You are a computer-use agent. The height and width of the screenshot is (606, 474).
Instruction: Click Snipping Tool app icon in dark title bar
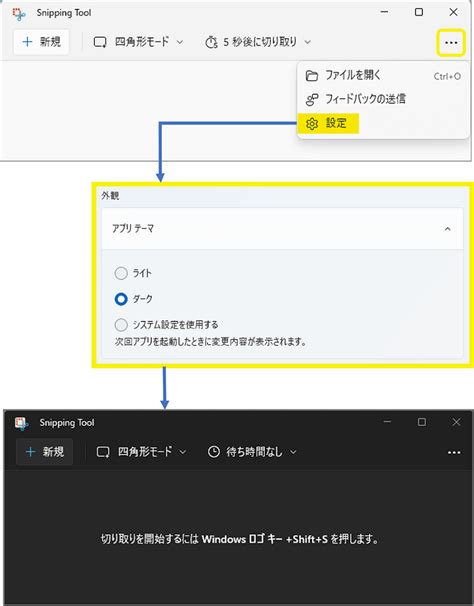pos(22,423)
